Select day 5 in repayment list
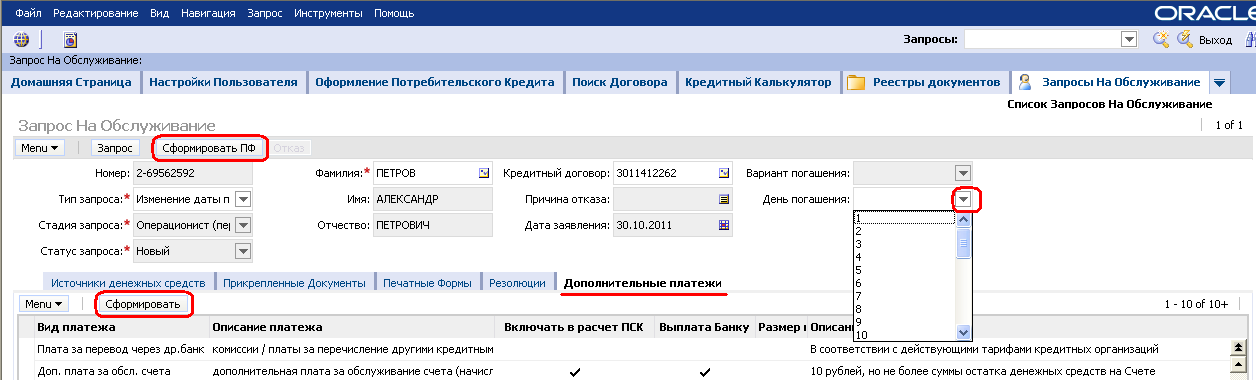 point(904,269)
